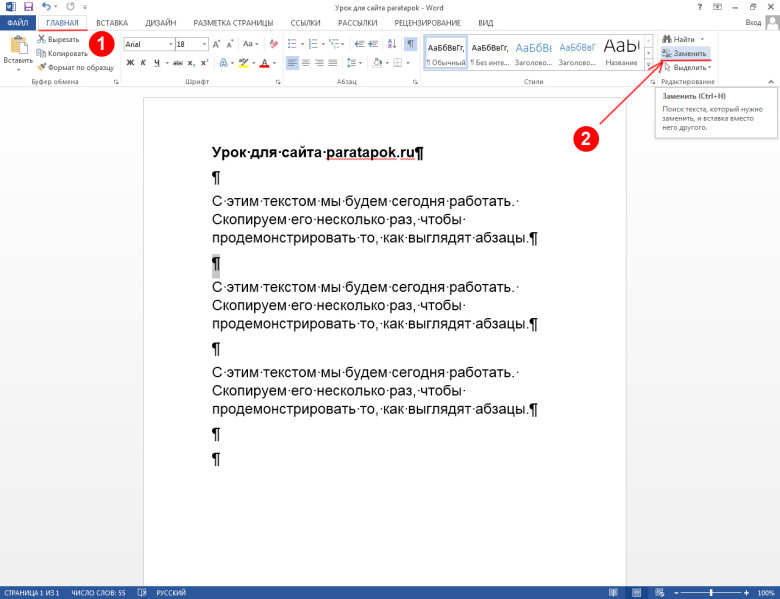Apply yellow text highlight color
Viewport: 780px width, 599px height.
pos(243,63)
